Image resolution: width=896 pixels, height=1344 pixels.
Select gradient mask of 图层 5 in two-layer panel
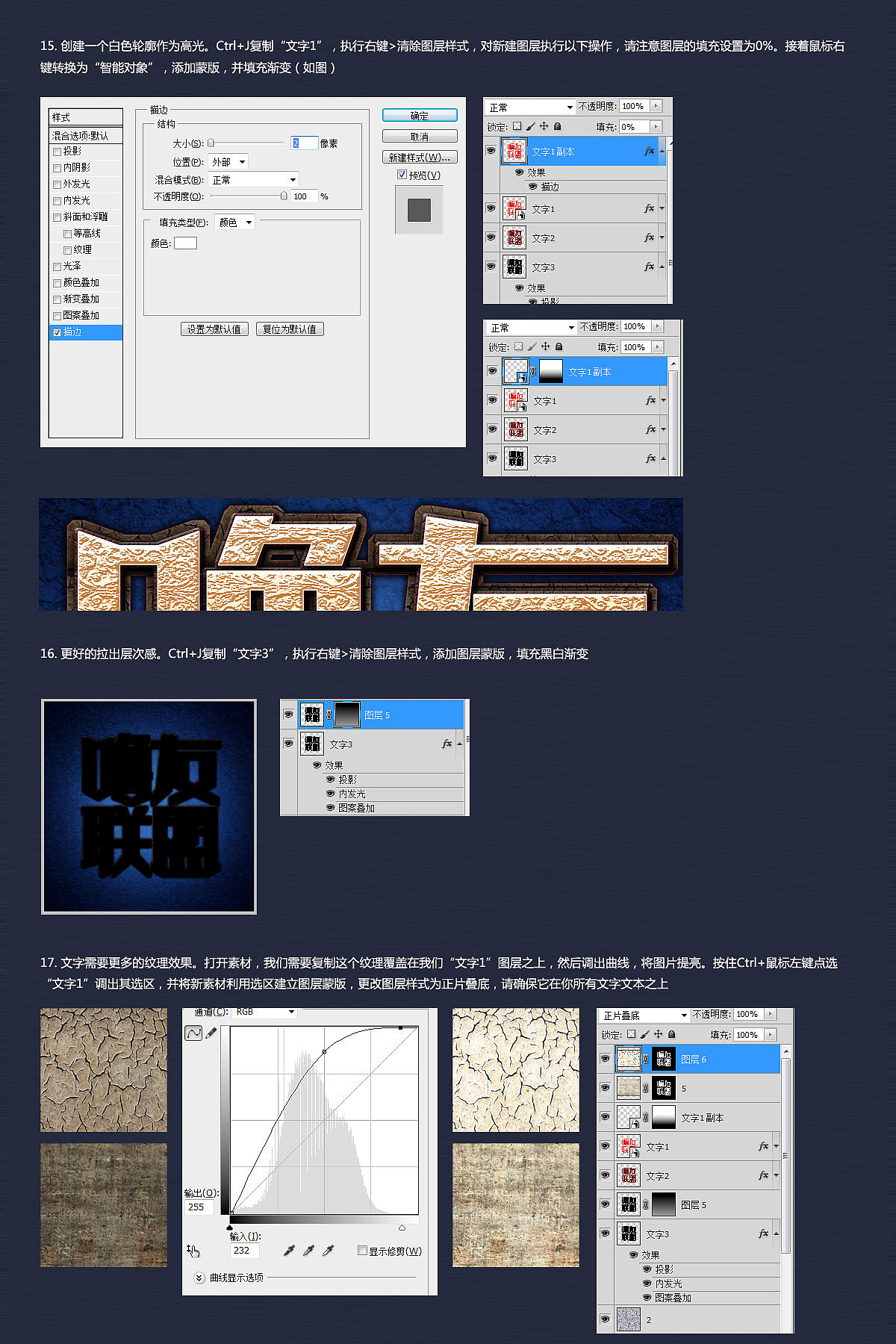click(346, 715)
